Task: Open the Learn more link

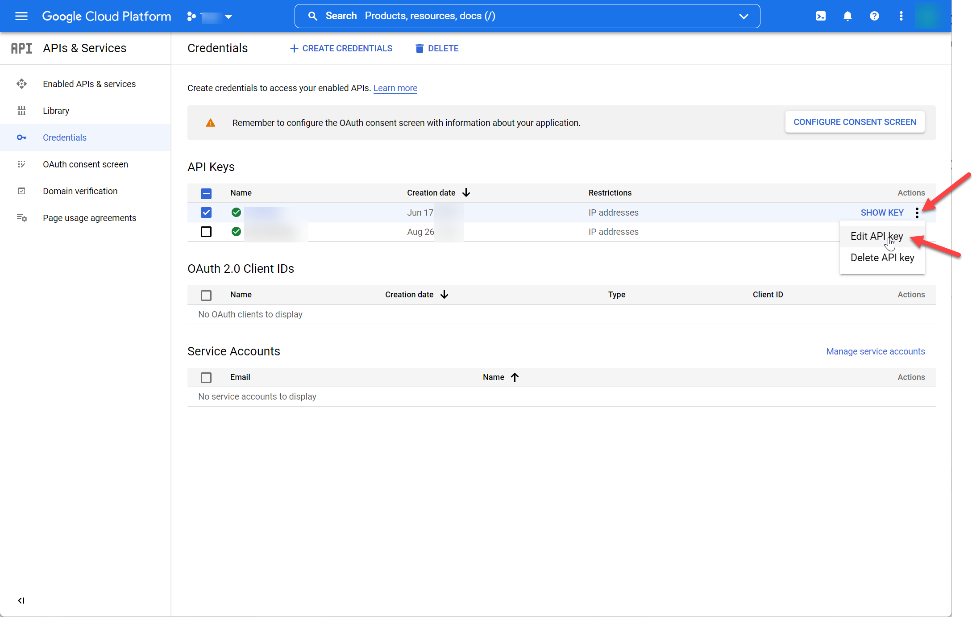Action: pos(395,88)
